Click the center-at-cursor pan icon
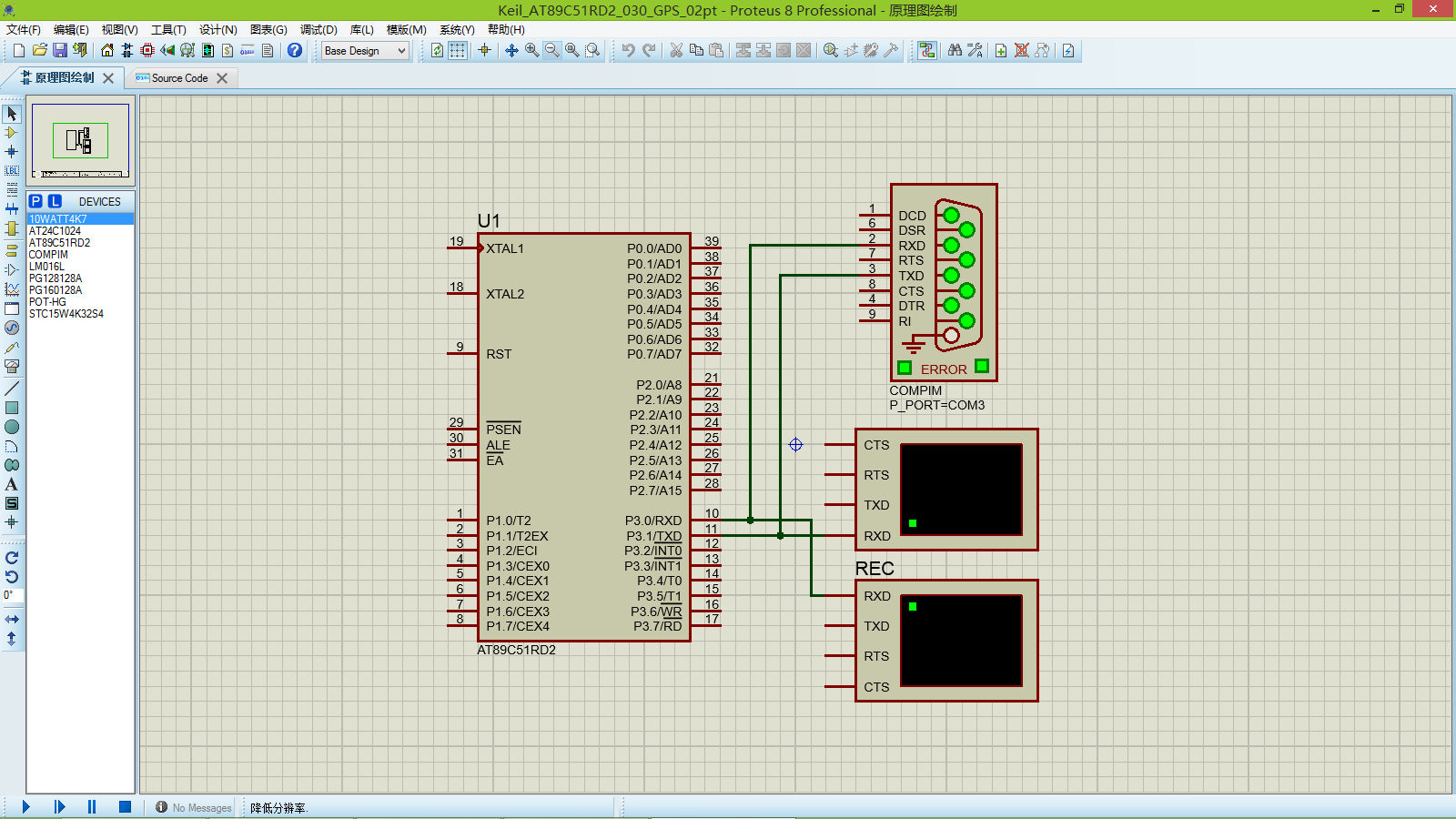The height and width of the screenshot is (819, 1456). click(511, 50)
